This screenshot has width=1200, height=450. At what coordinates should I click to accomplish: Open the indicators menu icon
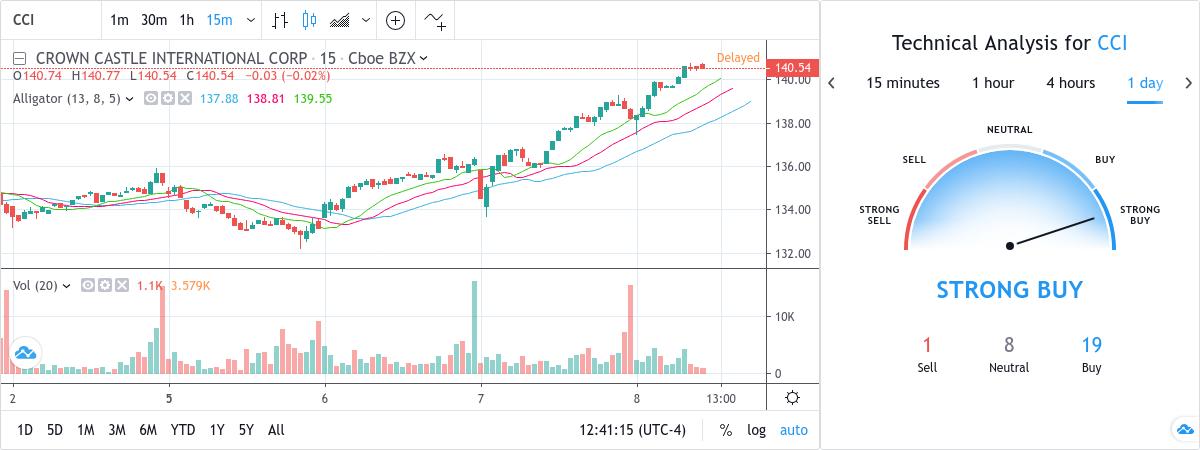435,20
